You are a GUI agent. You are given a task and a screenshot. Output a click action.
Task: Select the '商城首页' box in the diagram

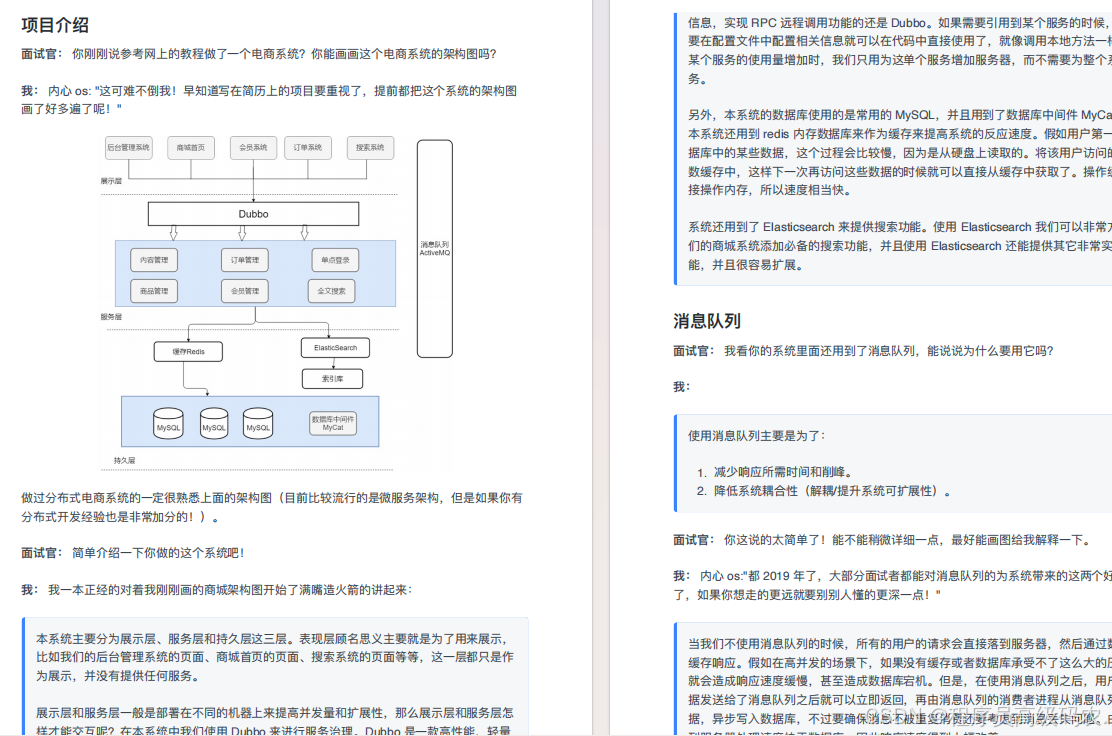click(x=191, y=147)
